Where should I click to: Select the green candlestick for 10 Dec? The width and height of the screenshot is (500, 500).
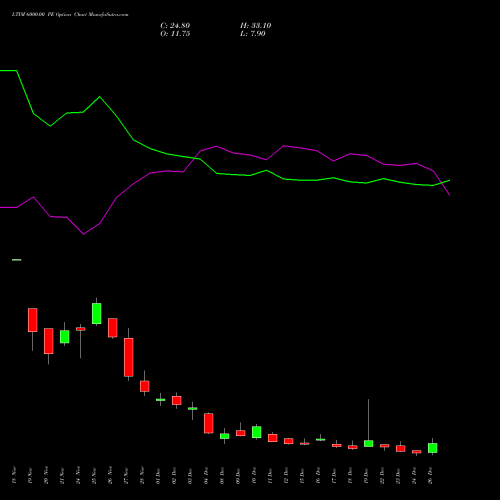coord(257,432)
